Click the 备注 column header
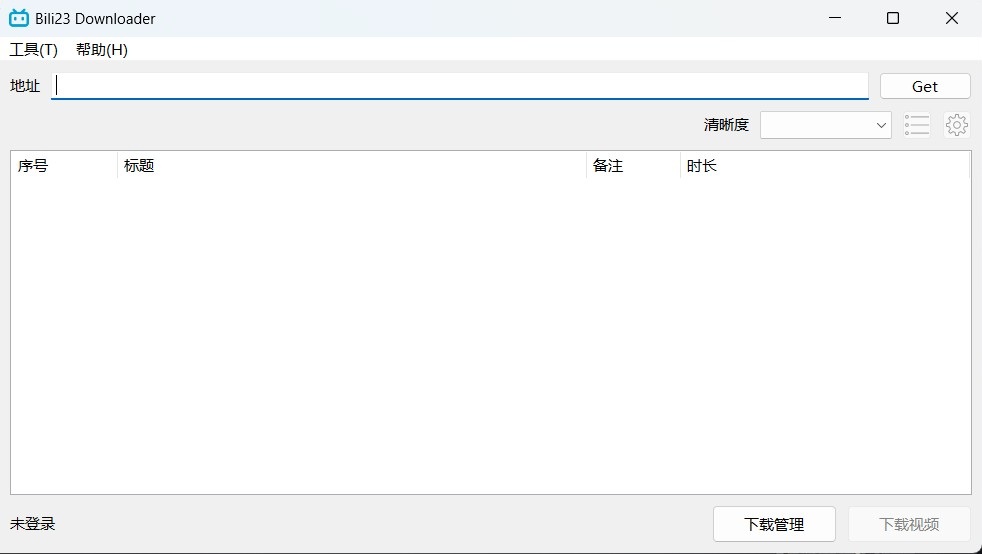Viewport: 982px width, 554px height. [633, 165]
